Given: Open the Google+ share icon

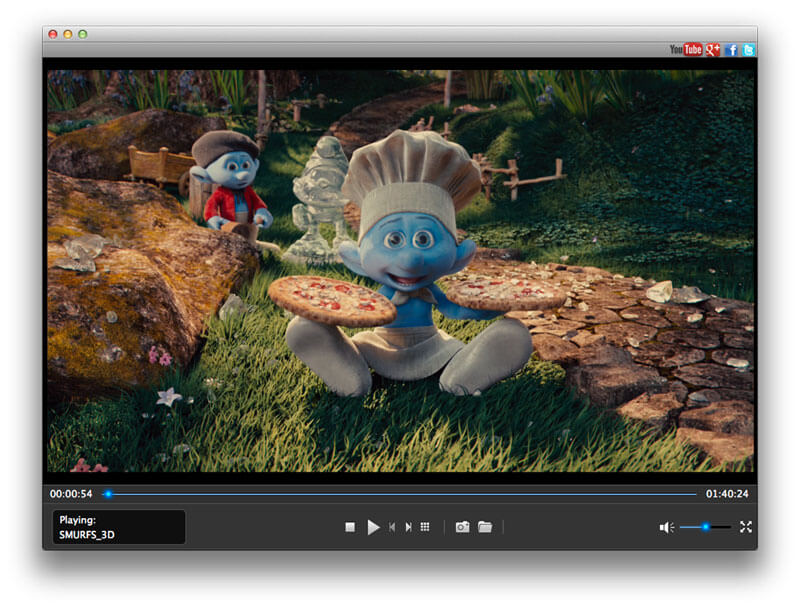Looking at the screenshot, I should [712, 49].
